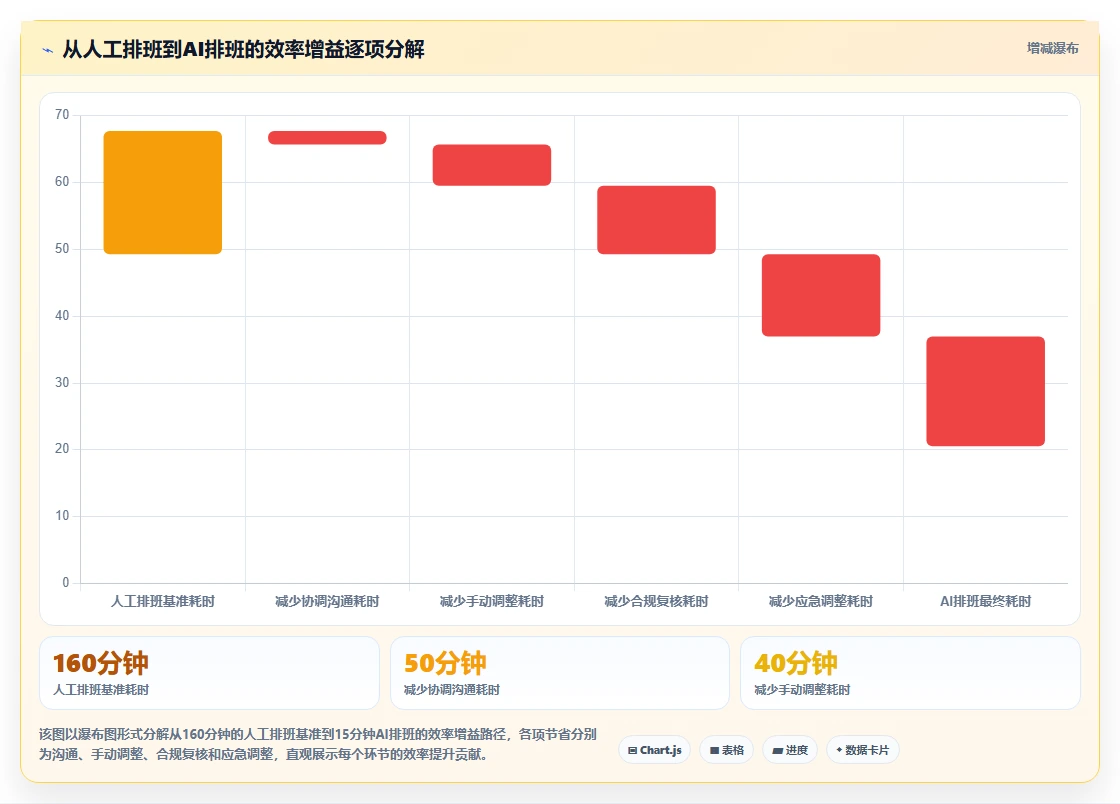The image size is (1120, 804).
Task: Click the x-axis label 减少手动调整耗时
Action: coord(492,601)
